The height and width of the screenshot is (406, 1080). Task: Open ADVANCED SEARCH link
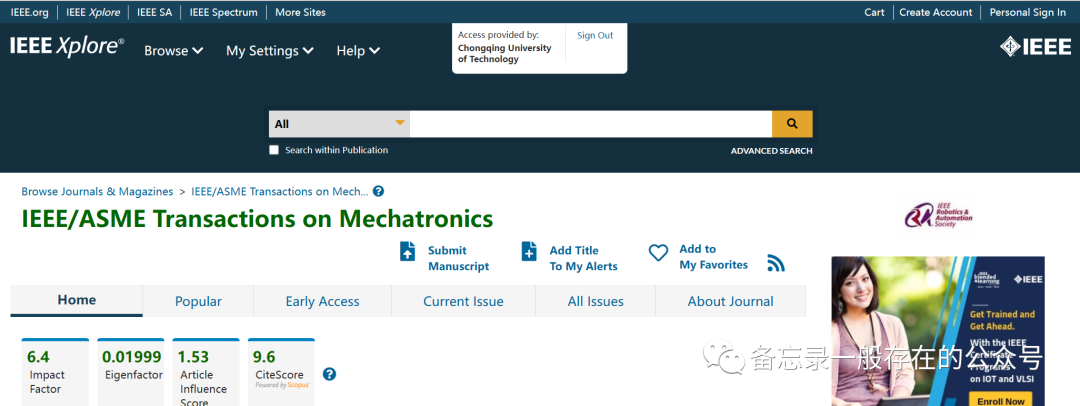click(771, 151)
